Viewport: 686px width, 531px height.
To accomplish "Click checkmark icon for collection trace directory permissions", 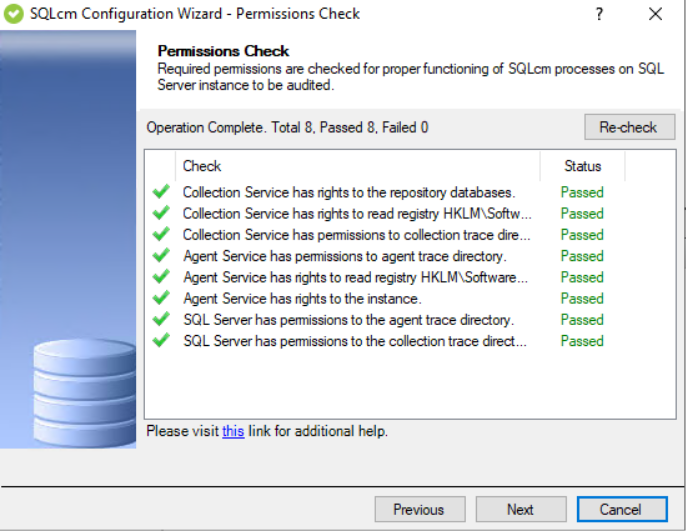I will click(x=160, y=235).
